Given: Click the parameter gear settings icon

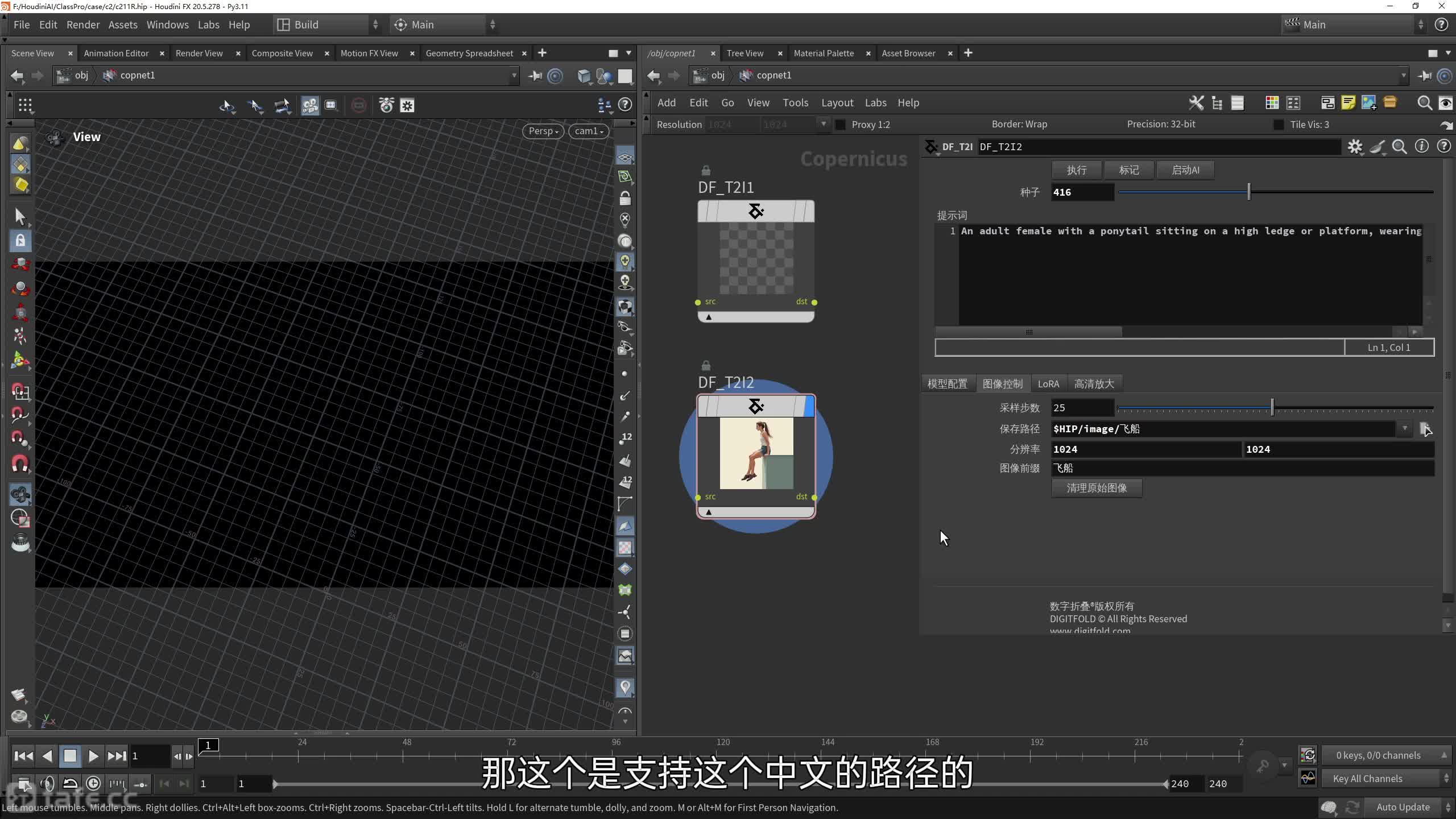Looking at the screenshot, I should (1355, 147).
